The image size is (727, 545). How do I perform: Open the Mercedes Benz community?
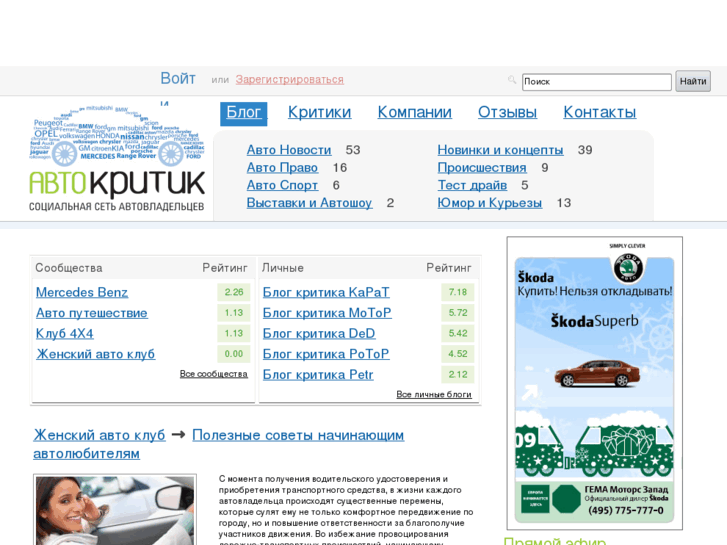(x=82, y=292)
